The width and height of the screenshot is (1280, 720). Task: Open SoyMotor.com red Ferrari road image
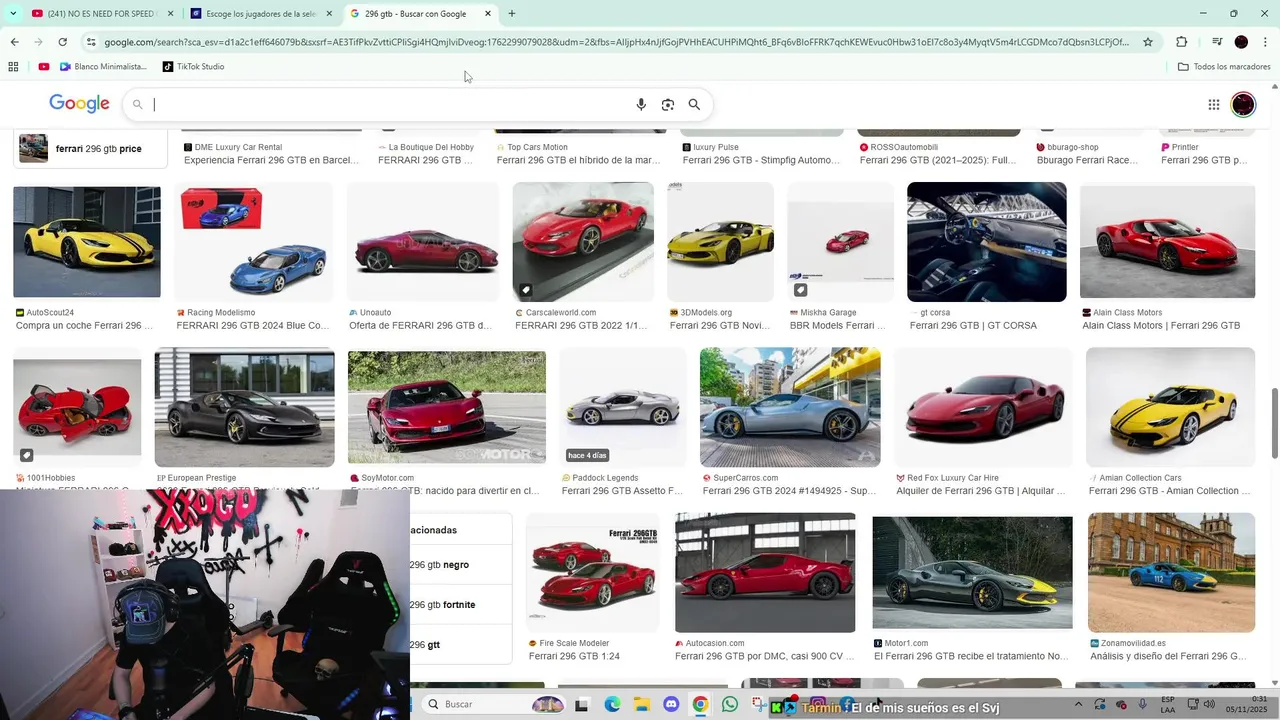click(x=447, y=407)
